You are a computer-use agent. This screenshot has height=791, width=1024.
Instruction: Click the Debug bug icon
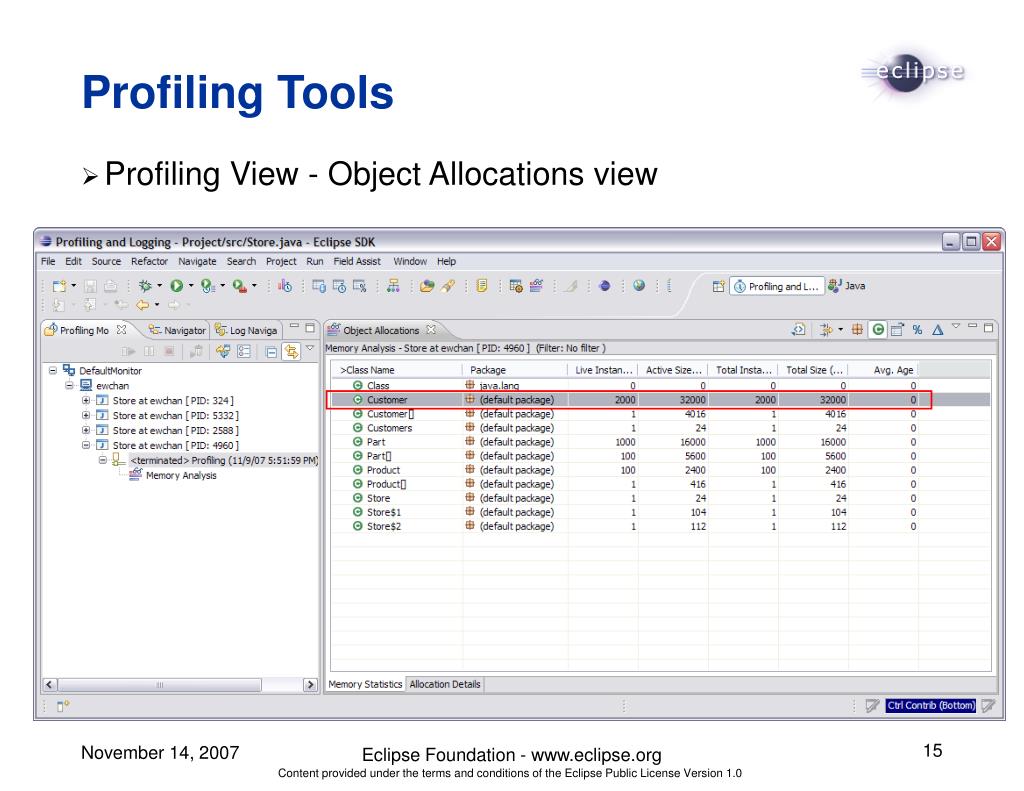146,286
